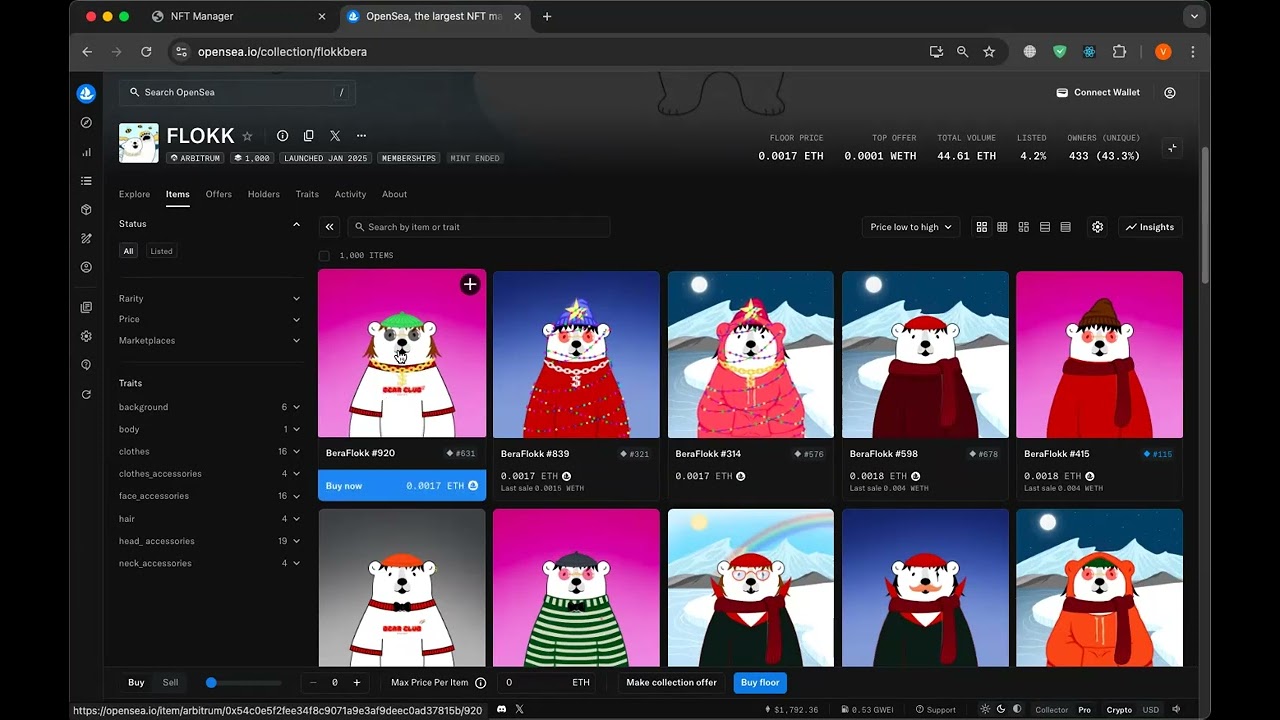Open the Settings gear in left sidebar
Viewport: 1280px width, 720px height.
(x=86, y=336)
